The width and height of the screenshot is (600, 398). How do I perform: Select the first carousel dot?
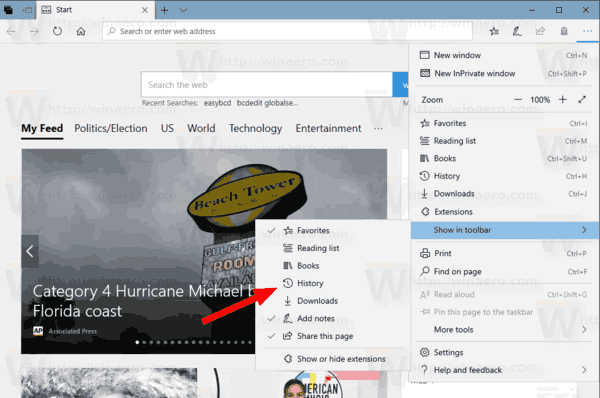(x=137, y=342)
